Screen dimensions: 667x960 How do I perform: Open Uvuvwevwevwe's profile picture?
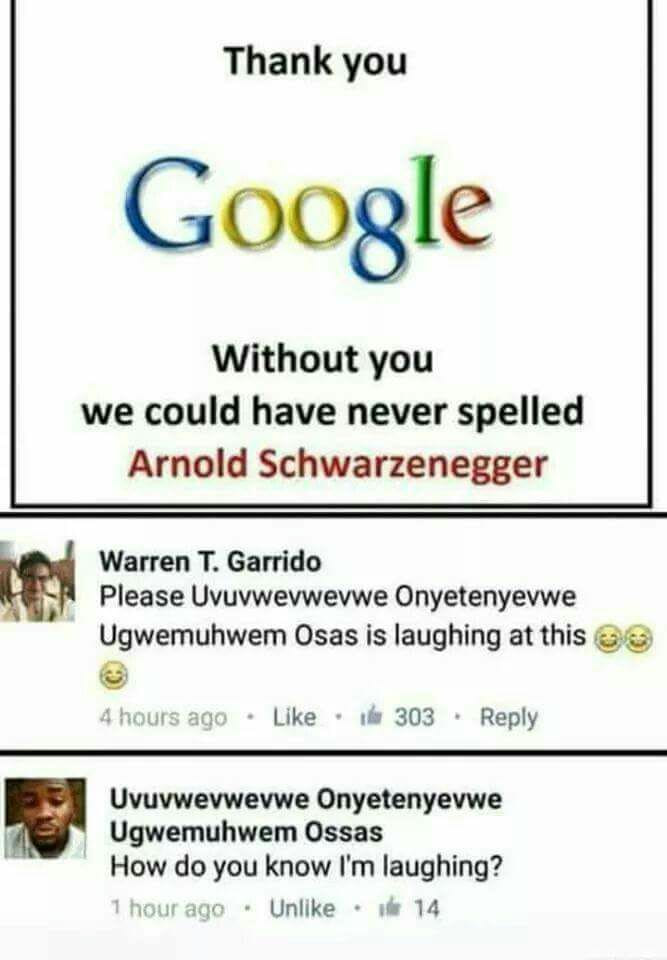[x=45, y=818]
